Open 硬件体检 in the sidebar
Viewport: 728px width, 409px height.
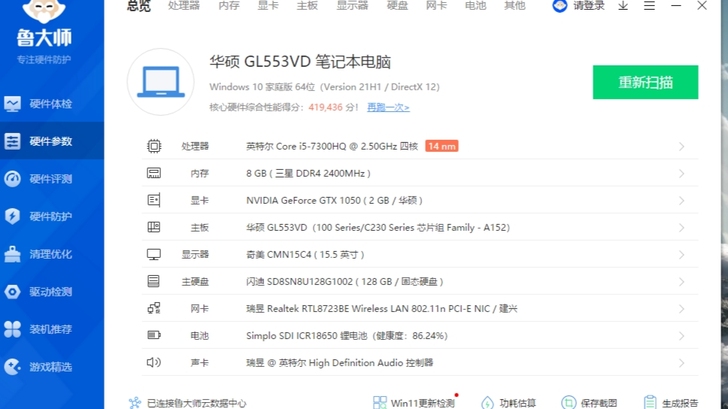click(50, 104)
